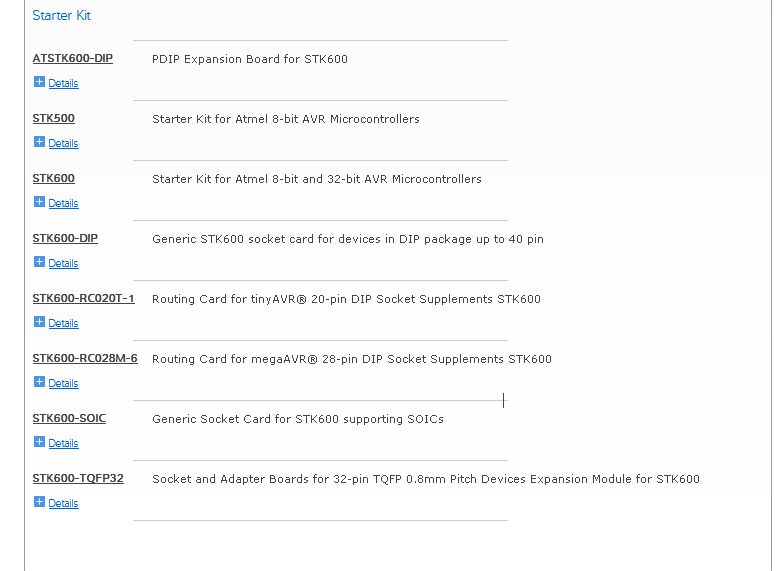Open Details link for ATSTK600-DIP
Screen dimensions: 780x571
pos(63,83)
